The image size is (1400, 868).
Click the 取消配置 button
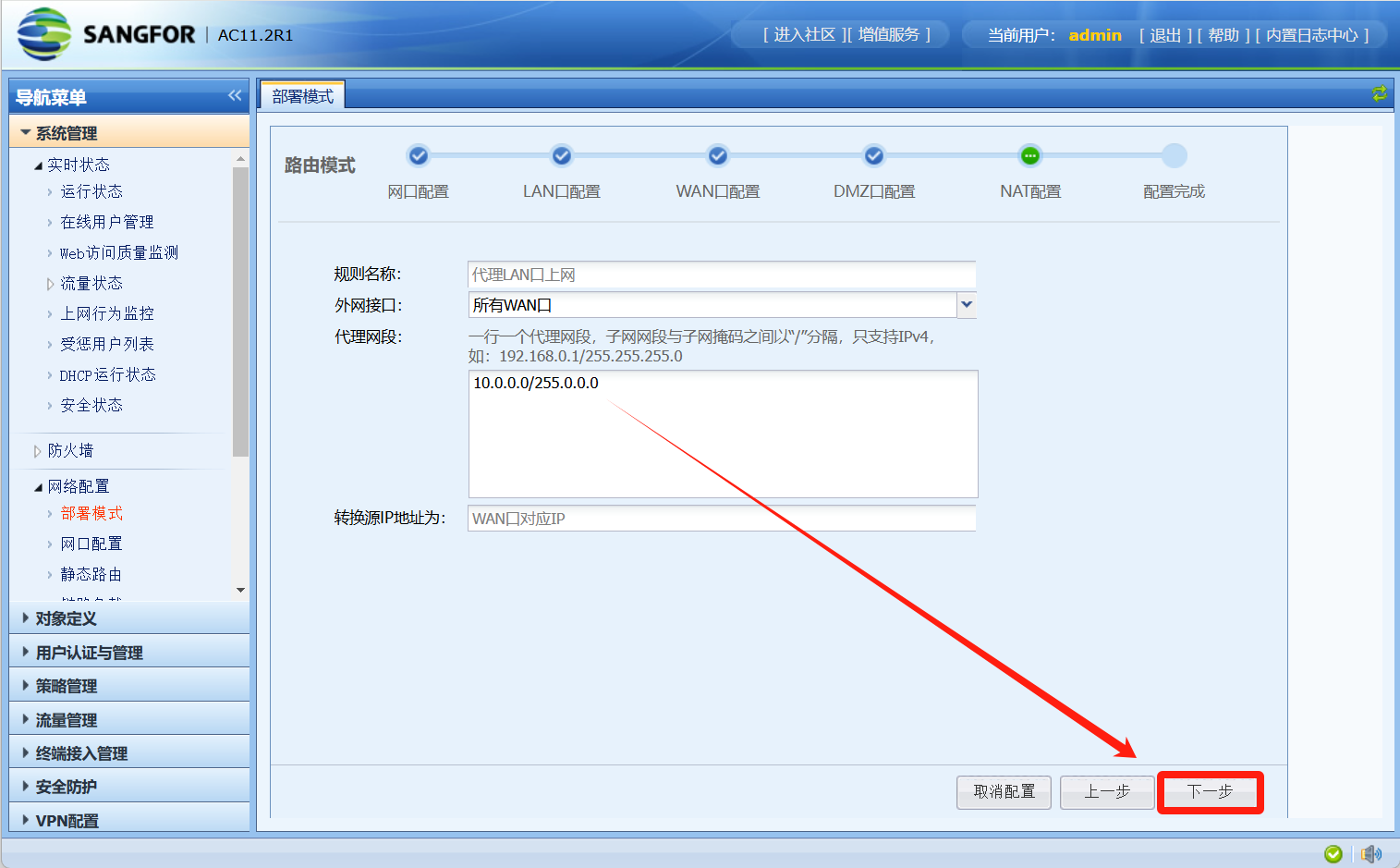1004,792
